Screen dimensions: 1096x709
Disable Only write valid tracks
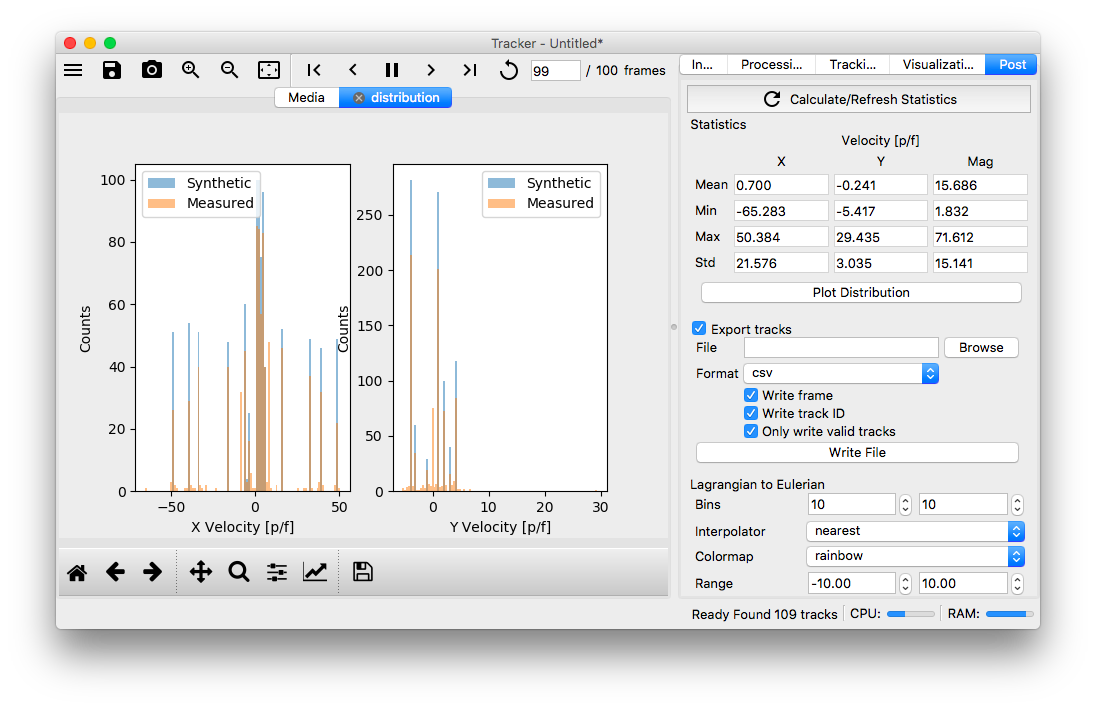(751, 431)
